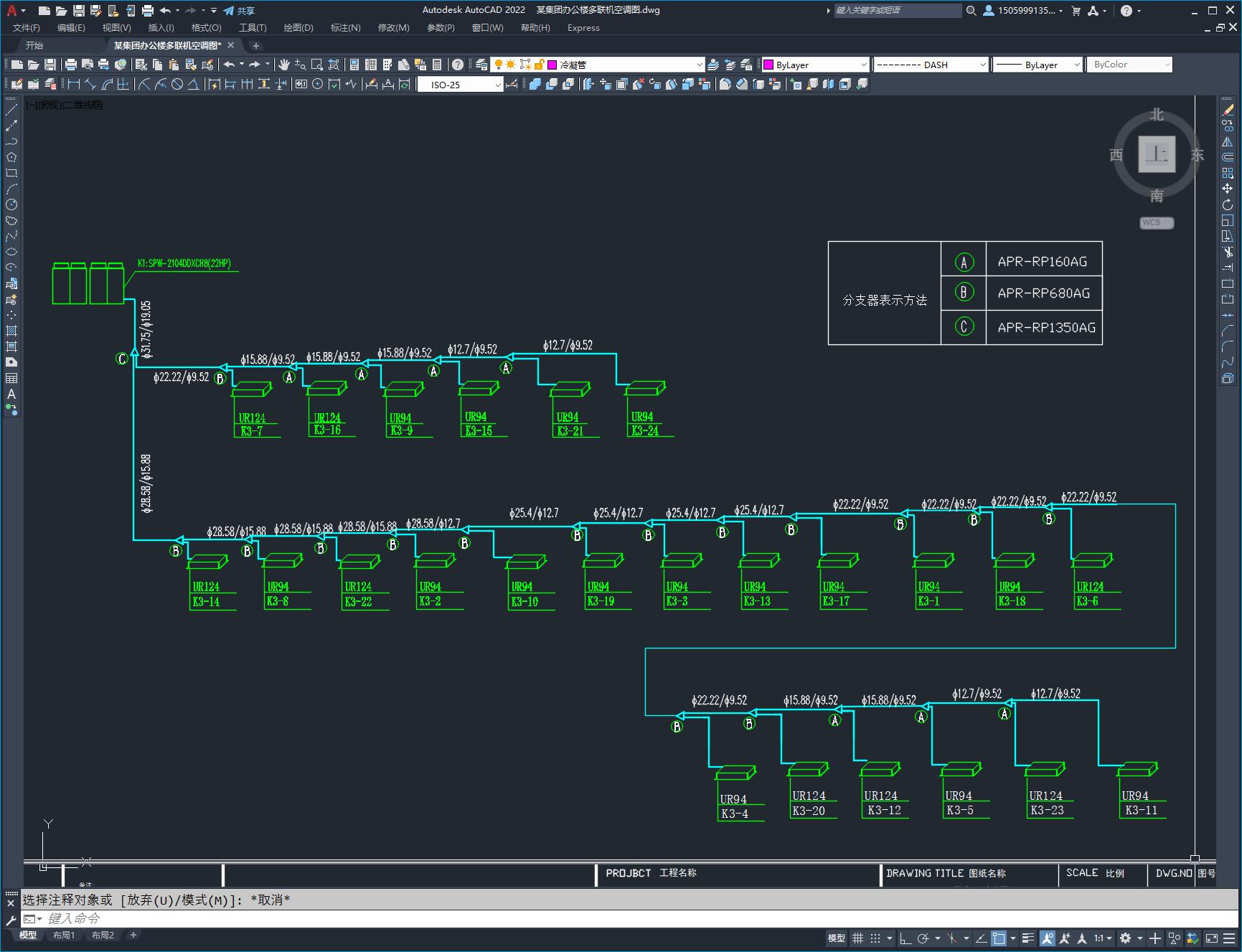This screenshot has width=1242, height=952.
Task: Open the ByLayer lineweight dropdown
Action: click(x=1076, y=65)
